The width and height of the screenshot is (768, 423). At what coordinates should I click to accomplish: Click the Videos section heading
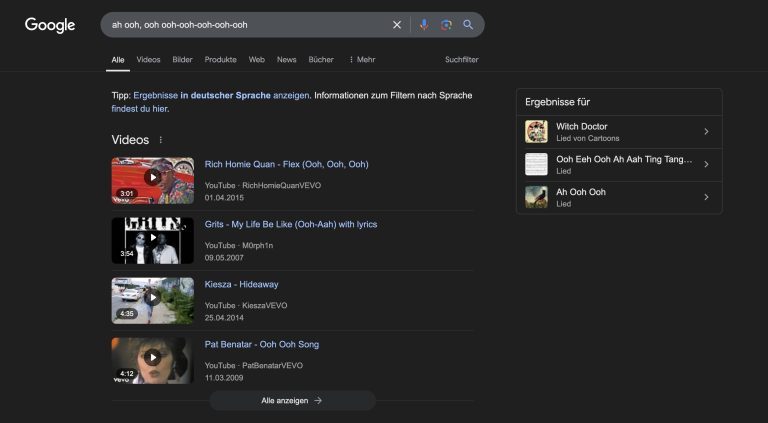(x=130, y=140)
